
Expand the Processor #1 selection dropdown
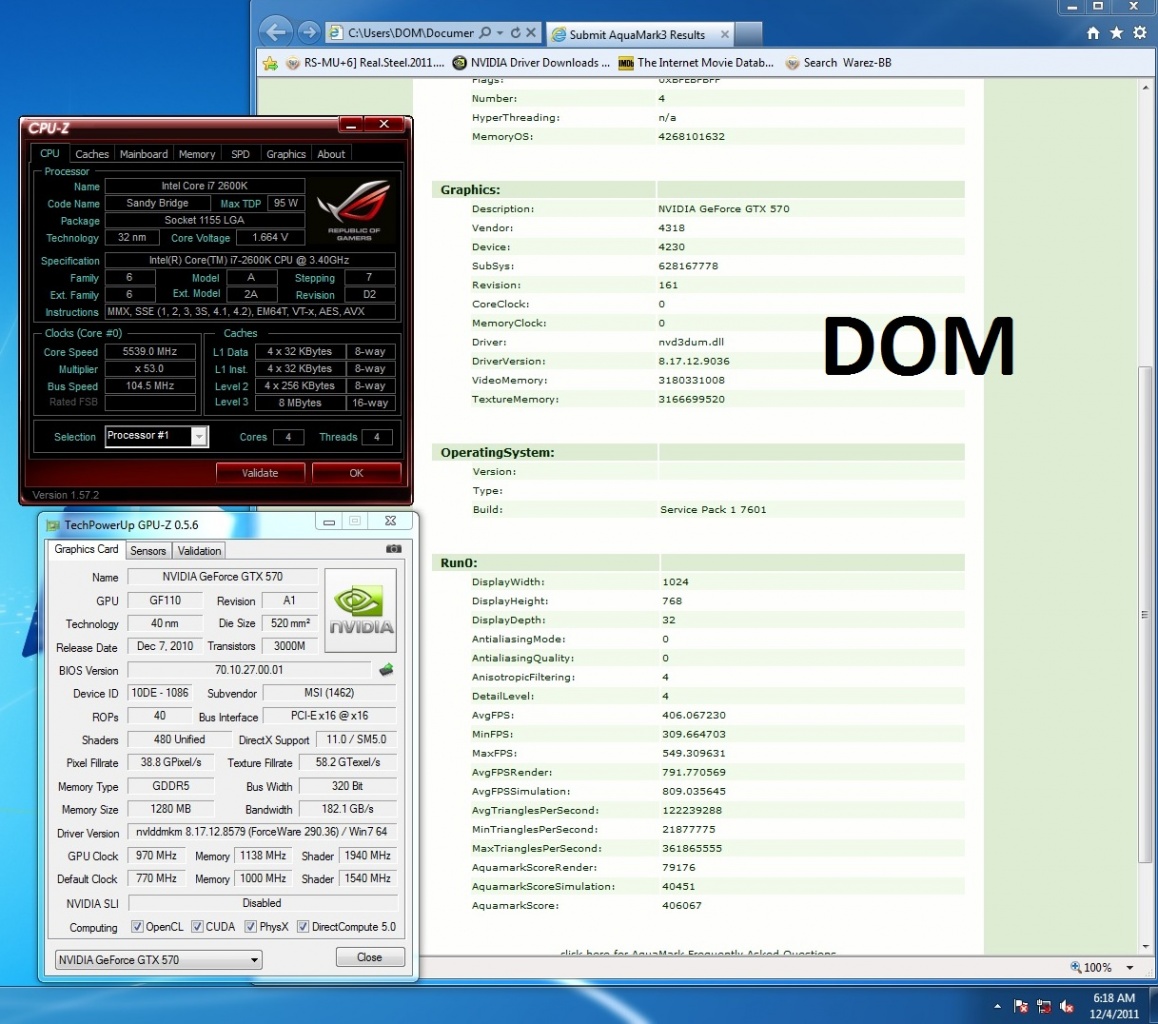pyautogui.click(x=199, y=437)
